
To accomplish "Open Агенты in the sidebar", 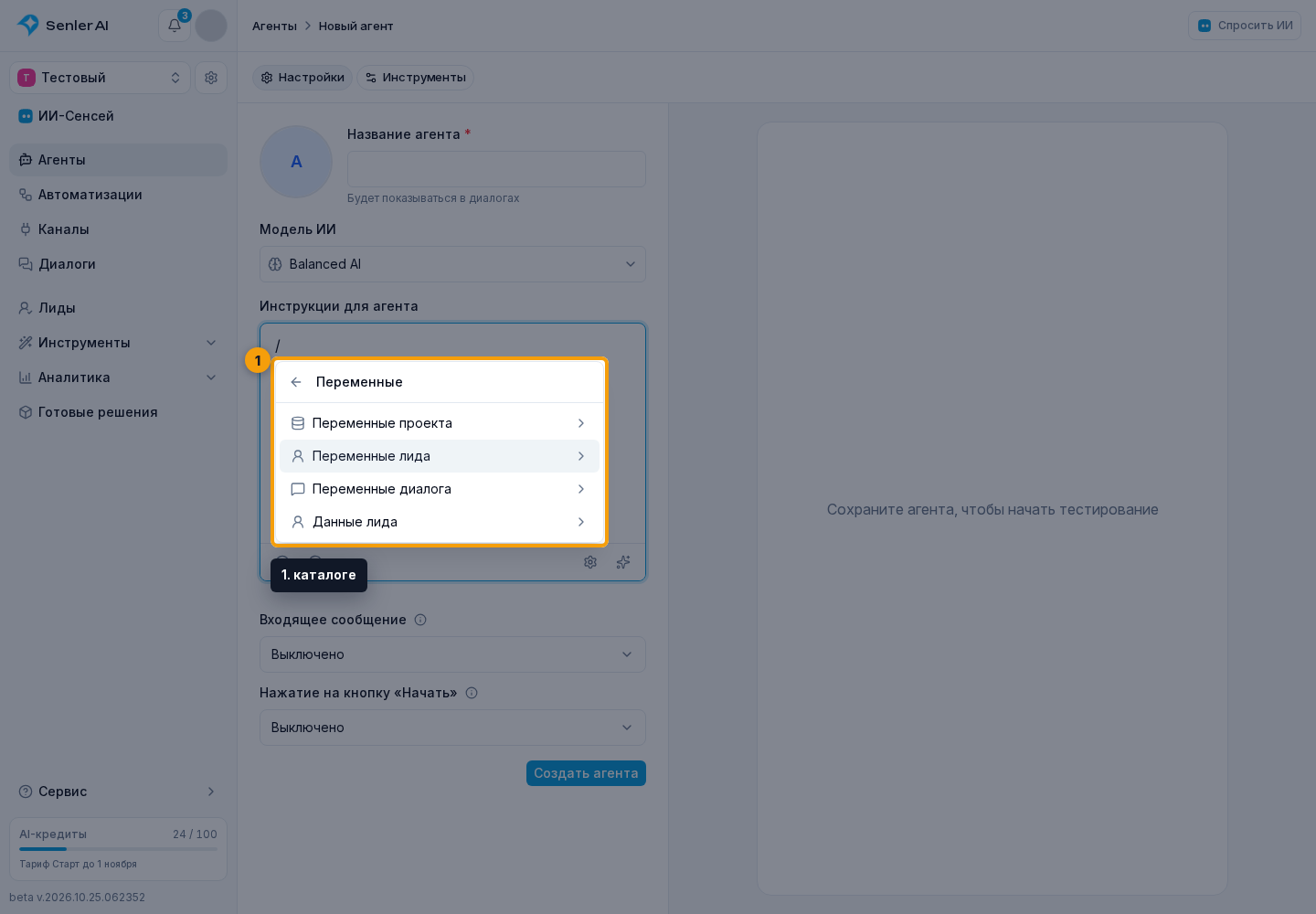I will (118, 160).
